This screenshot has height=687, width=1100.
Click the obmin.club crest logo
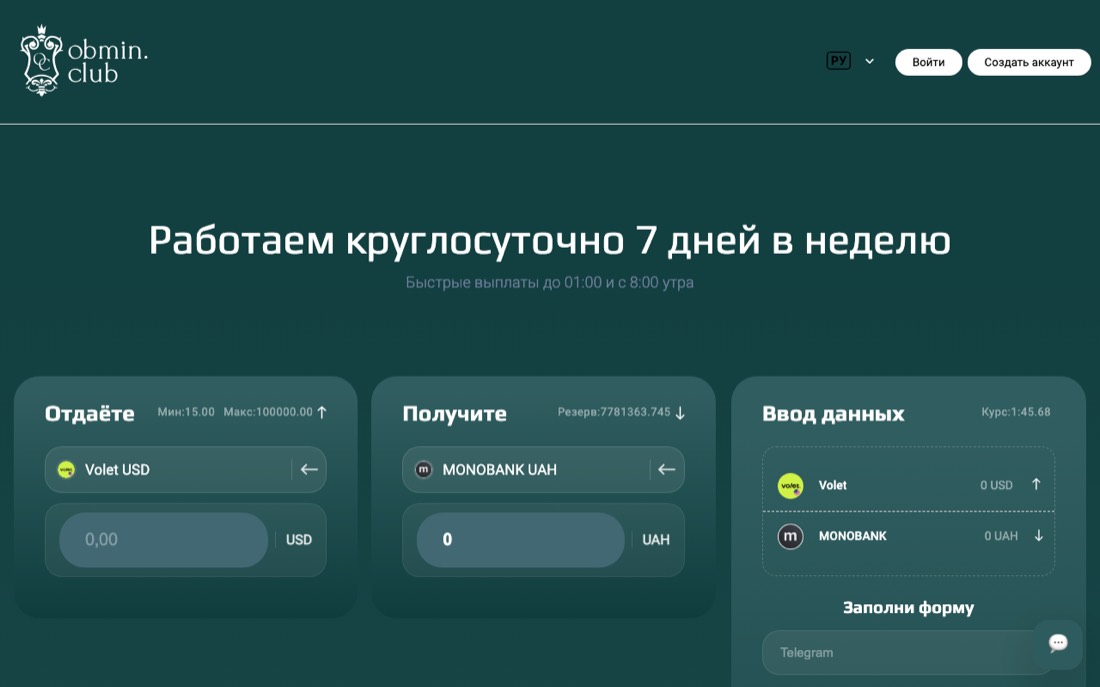click(x=41, y=60)
